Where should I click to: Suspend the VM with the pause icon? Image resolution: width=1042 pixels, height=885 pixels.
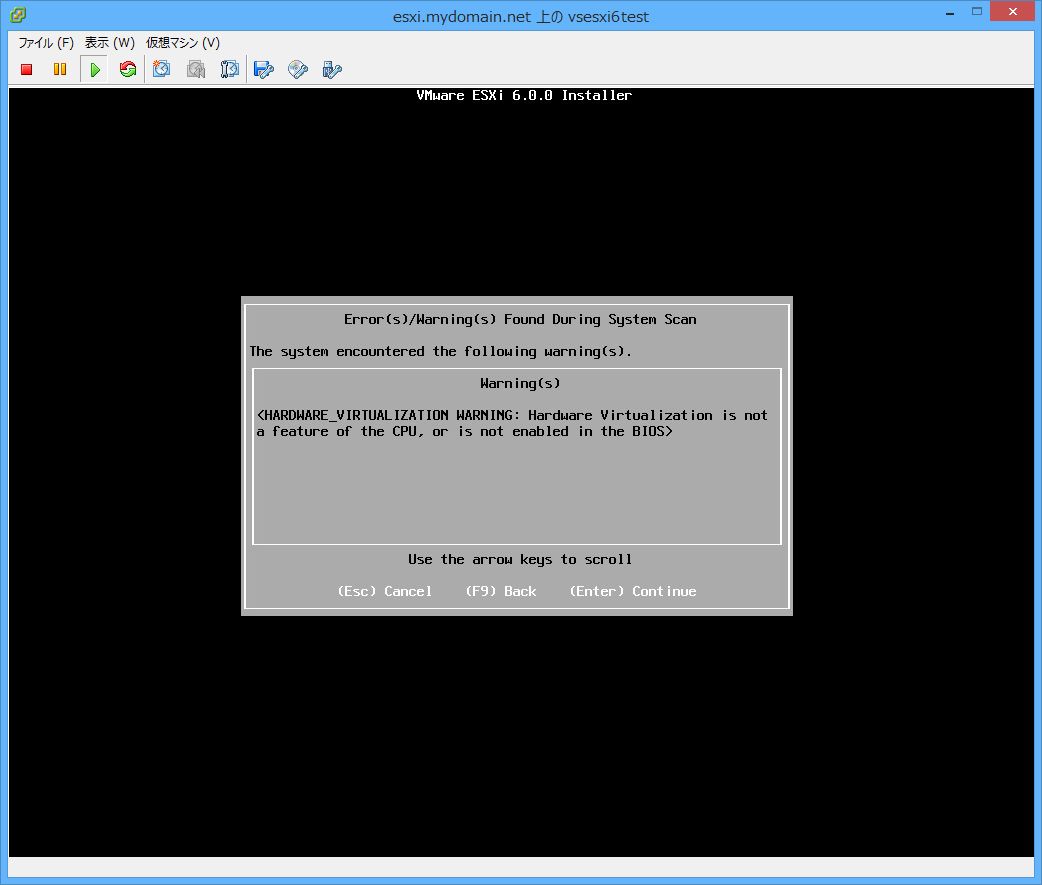60,69
